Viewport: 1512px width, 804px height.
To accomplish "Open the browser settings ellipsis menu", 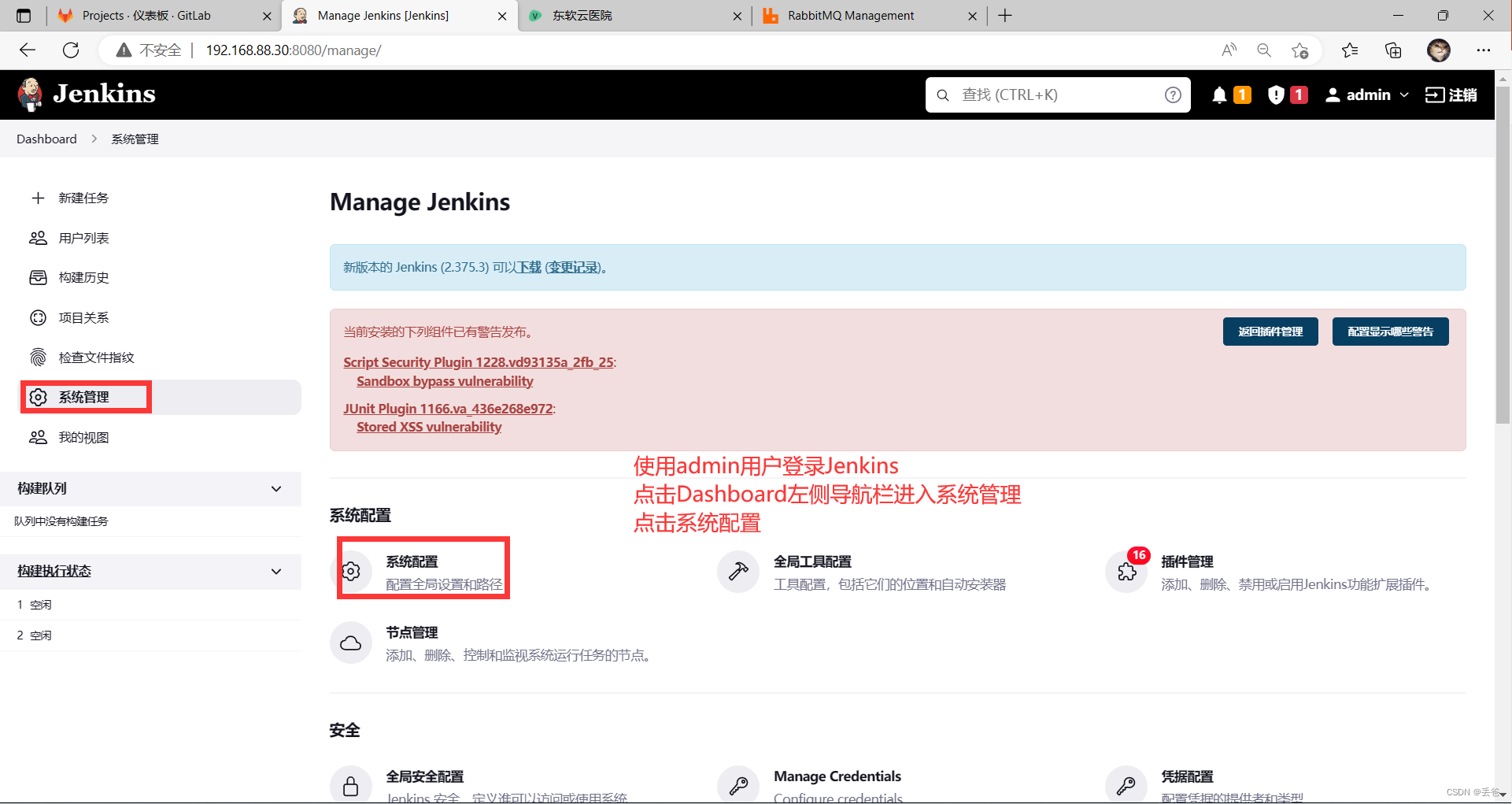I will click(1484, 50).
